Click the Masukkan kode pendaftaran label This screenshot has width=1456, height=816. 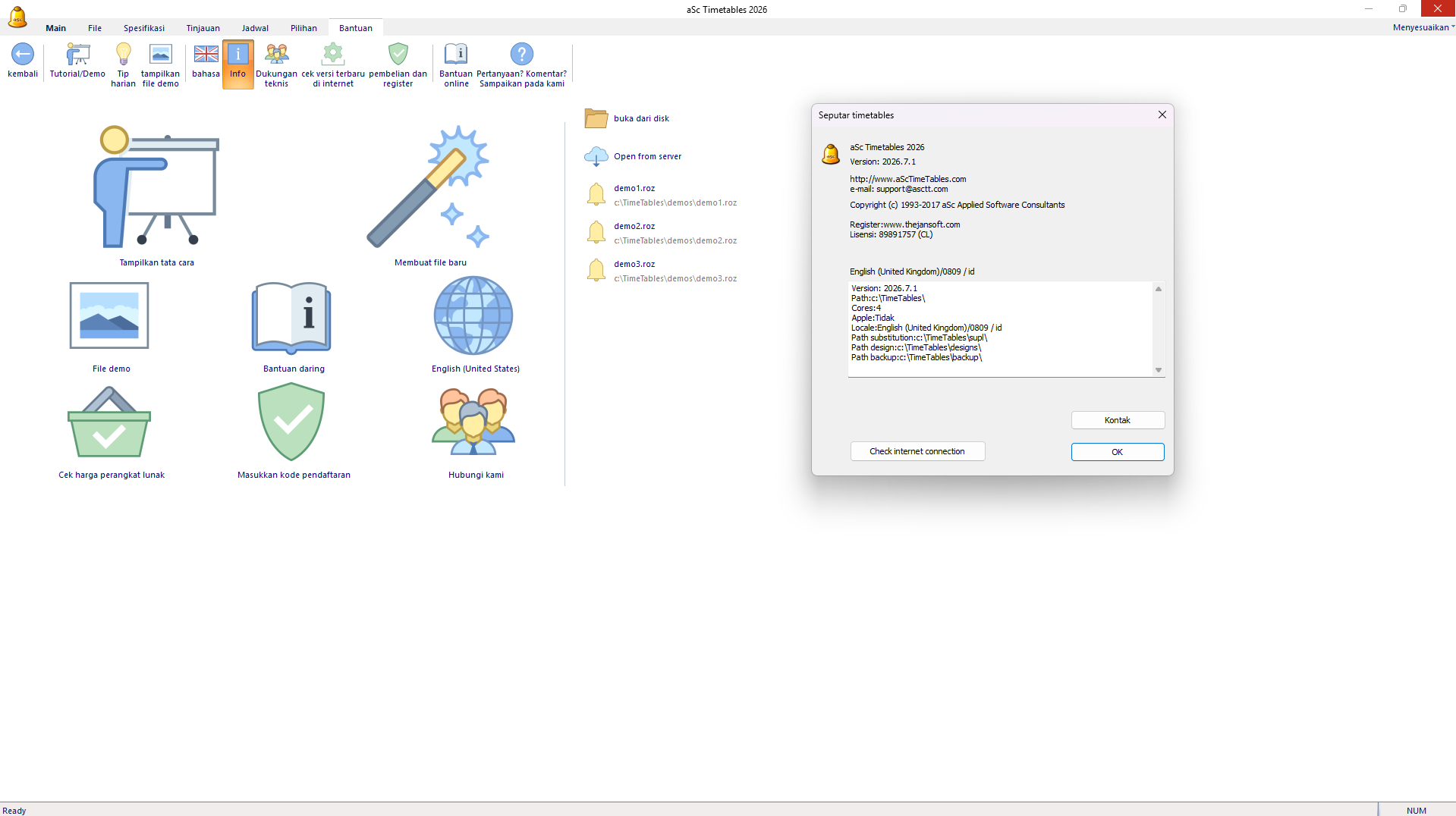point(294,475)
